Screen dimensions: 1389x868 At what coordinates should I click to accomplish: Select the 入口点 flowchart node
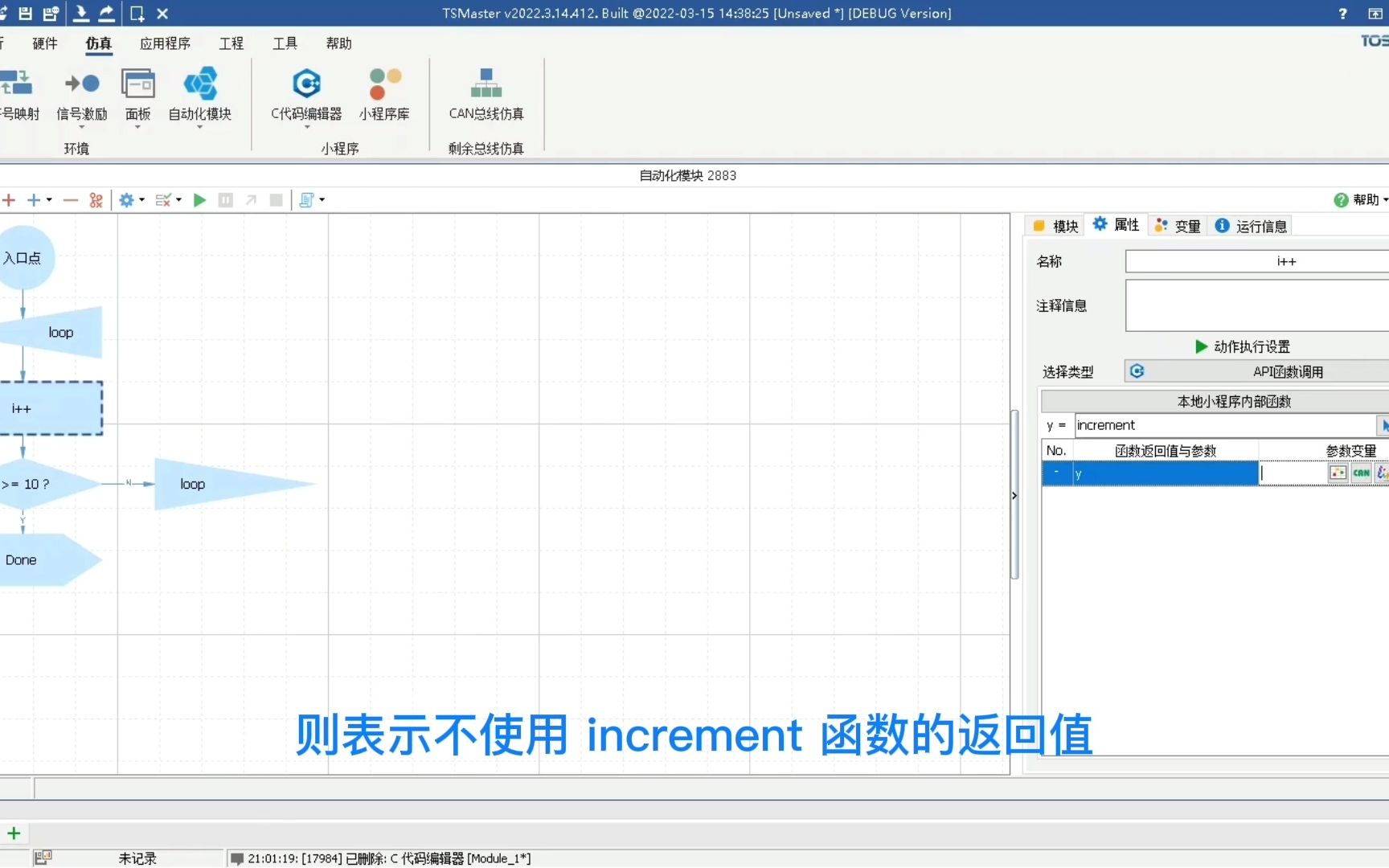pos(24,258)
